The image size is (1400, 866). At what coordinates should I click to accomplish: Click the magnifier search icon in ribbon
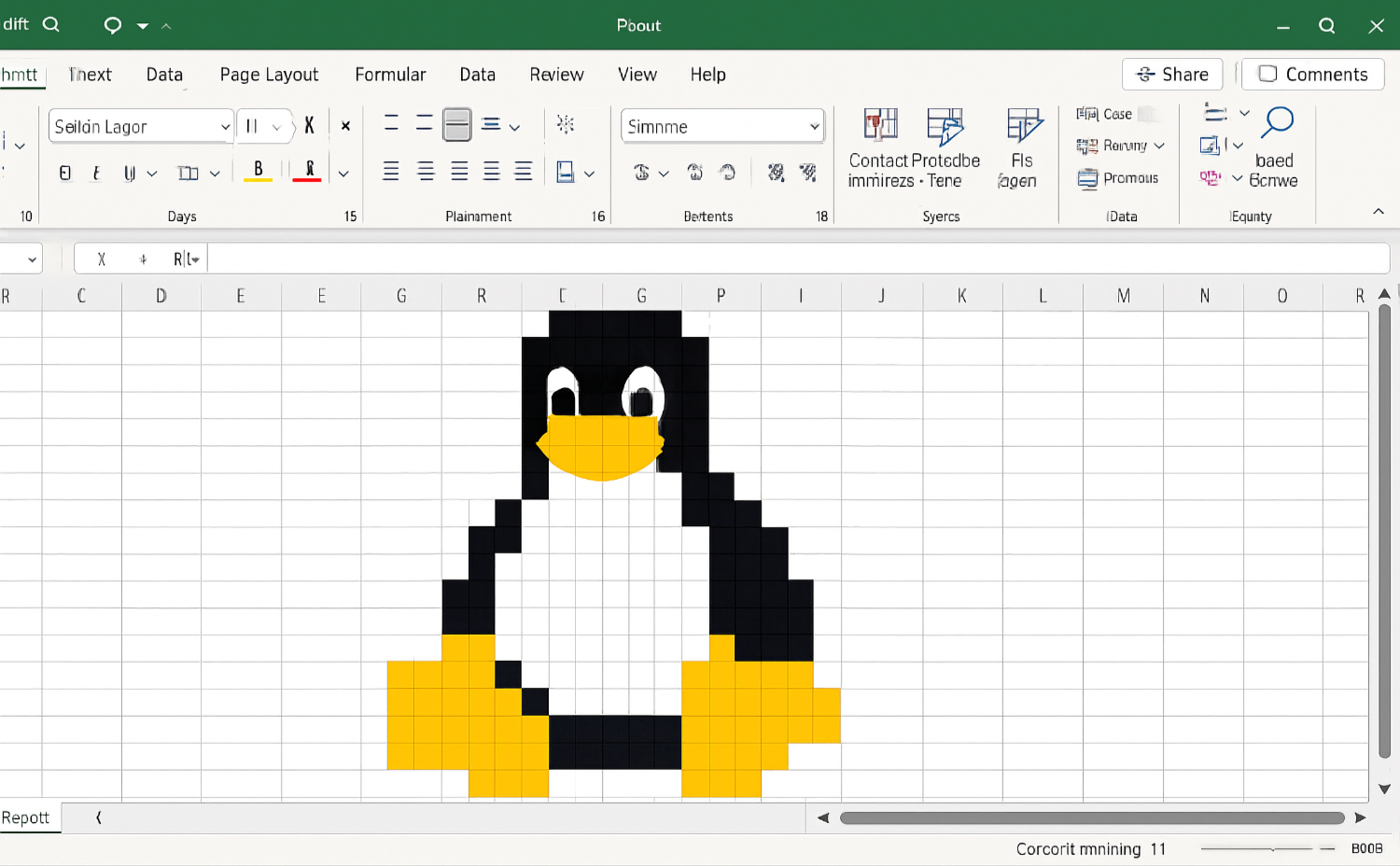coord(1277,122)
